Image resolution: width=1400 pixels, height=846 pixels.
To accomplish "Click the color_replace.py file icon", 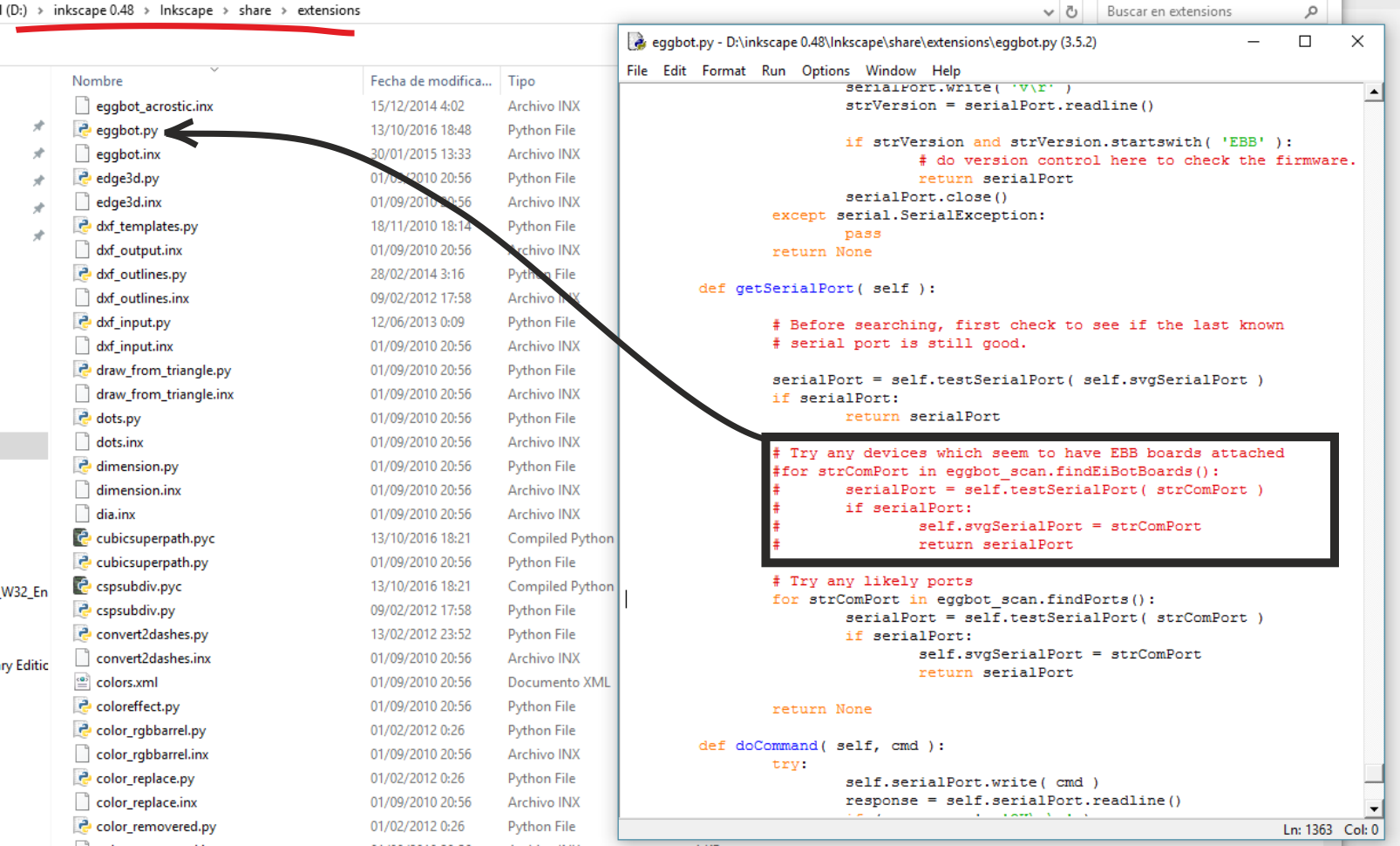I will tap(82, 778).
